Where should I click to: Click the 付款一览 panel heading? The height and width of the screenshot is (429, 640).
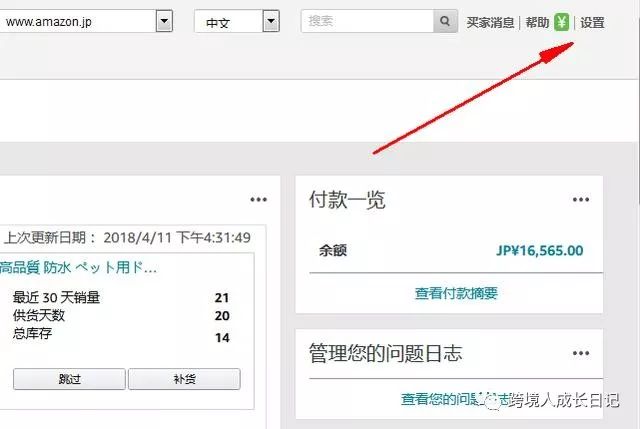[347, 200]
